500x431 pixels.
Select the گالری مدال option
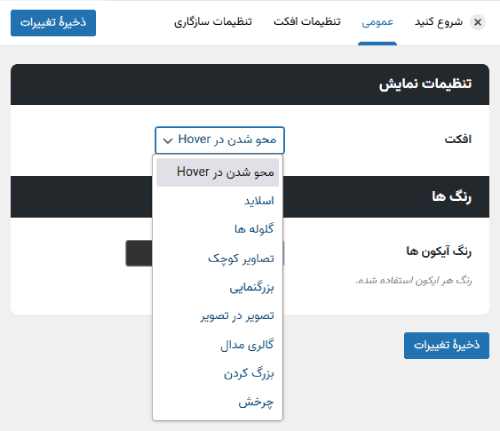[x=217, y=345]
